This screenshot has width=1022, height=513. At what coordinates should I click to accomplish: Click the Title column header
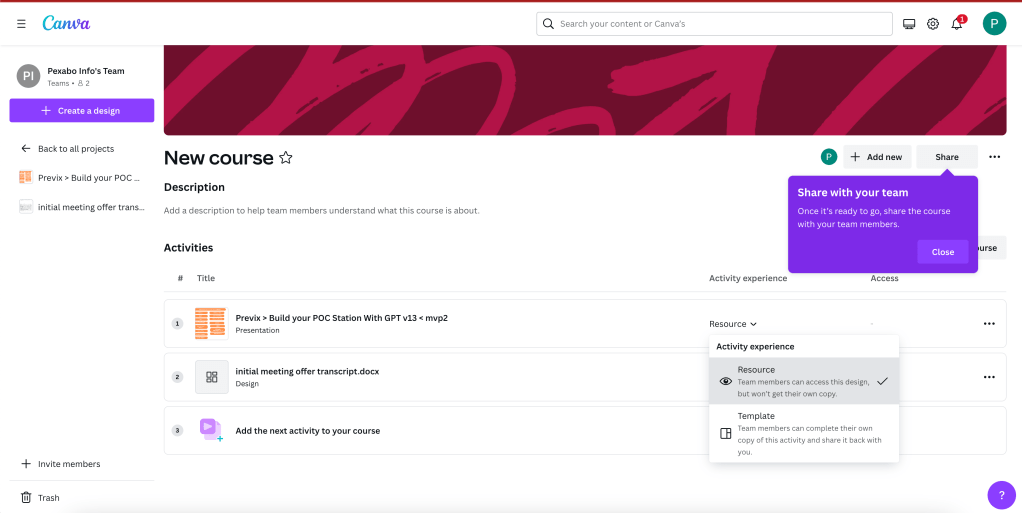pos(206,278)
